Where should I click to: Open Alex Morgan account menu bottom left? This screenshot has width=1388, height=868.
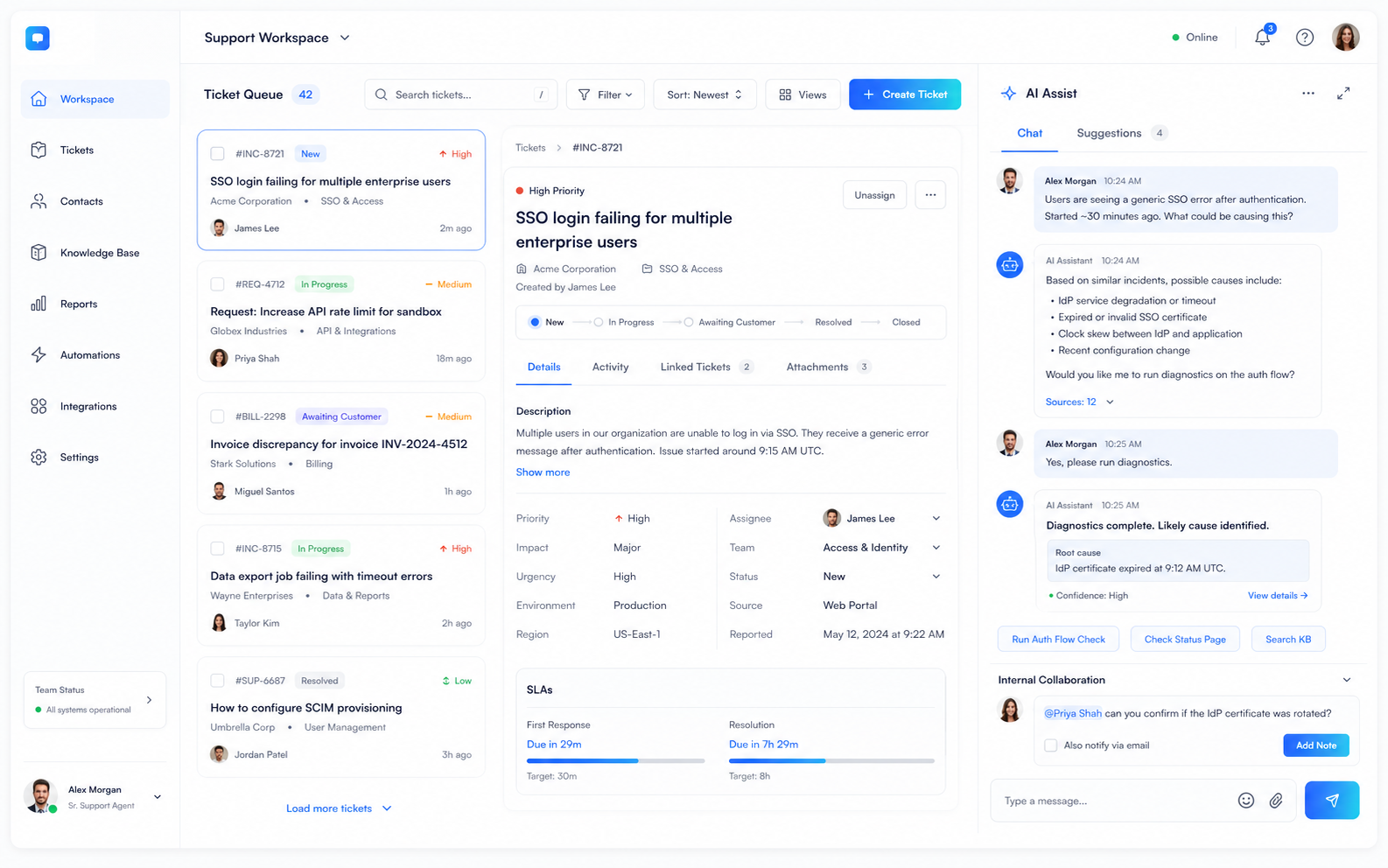point(95,797)
